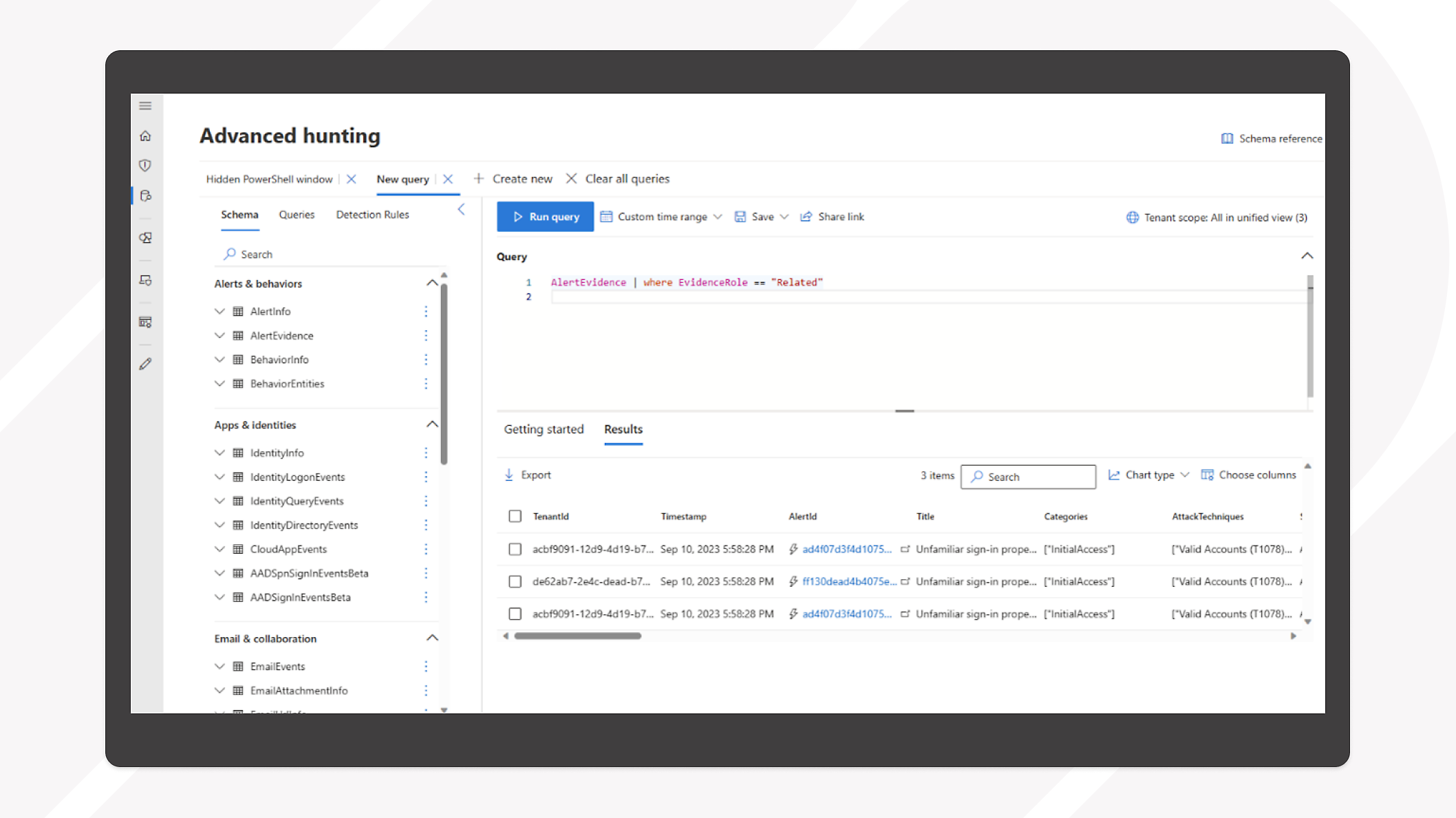Click the hamburger menu icon
This screenshot has width=1456, height=818.
pyautogui.click(x=145, y=106)
